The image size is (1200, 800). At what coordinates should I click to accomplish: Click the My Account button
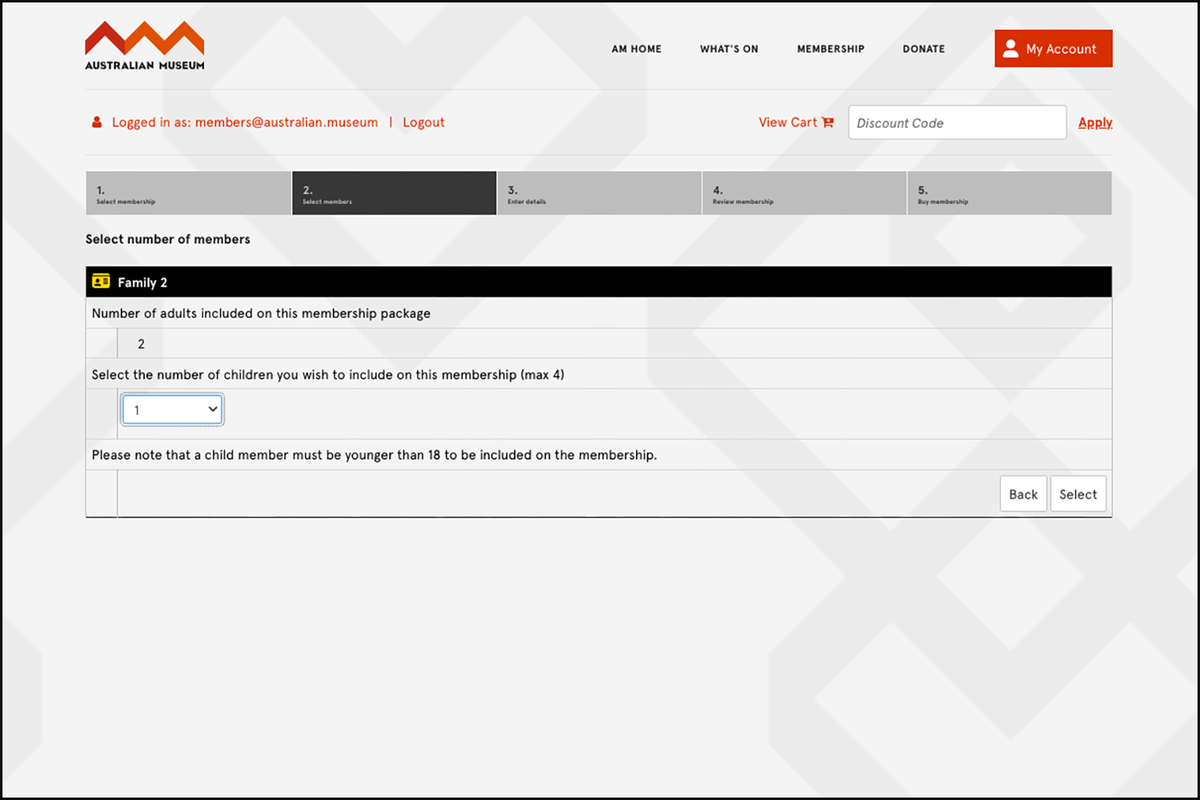pyautogui.click(x=1053, y=48)
